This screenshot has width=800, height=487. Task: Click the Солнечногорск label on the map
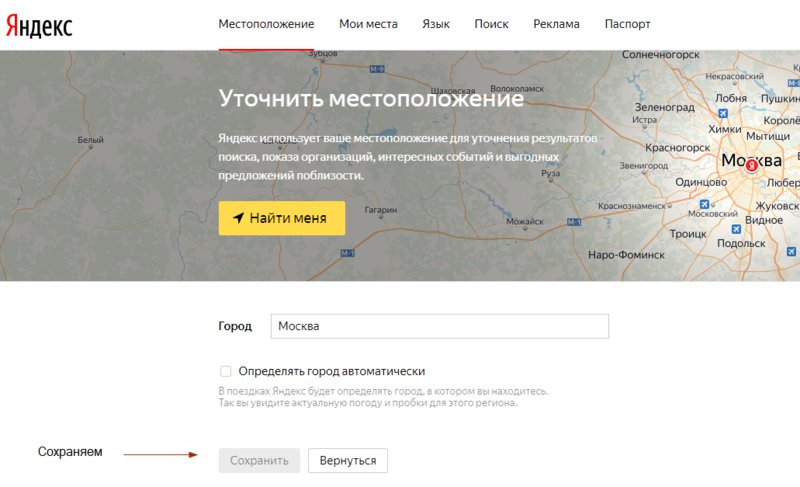[x=661, y=55]
